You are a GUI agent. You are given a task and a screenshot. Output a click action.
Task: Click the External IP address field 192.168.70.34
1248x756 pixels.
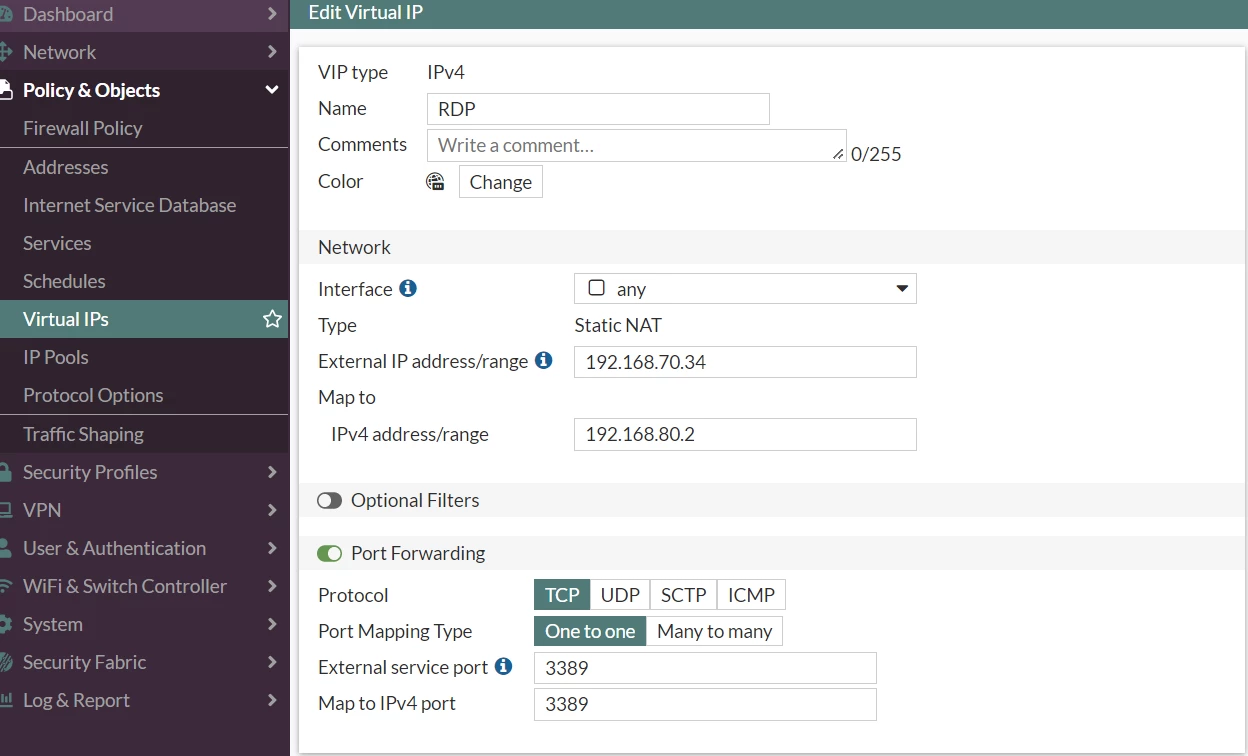coord(745,362)
